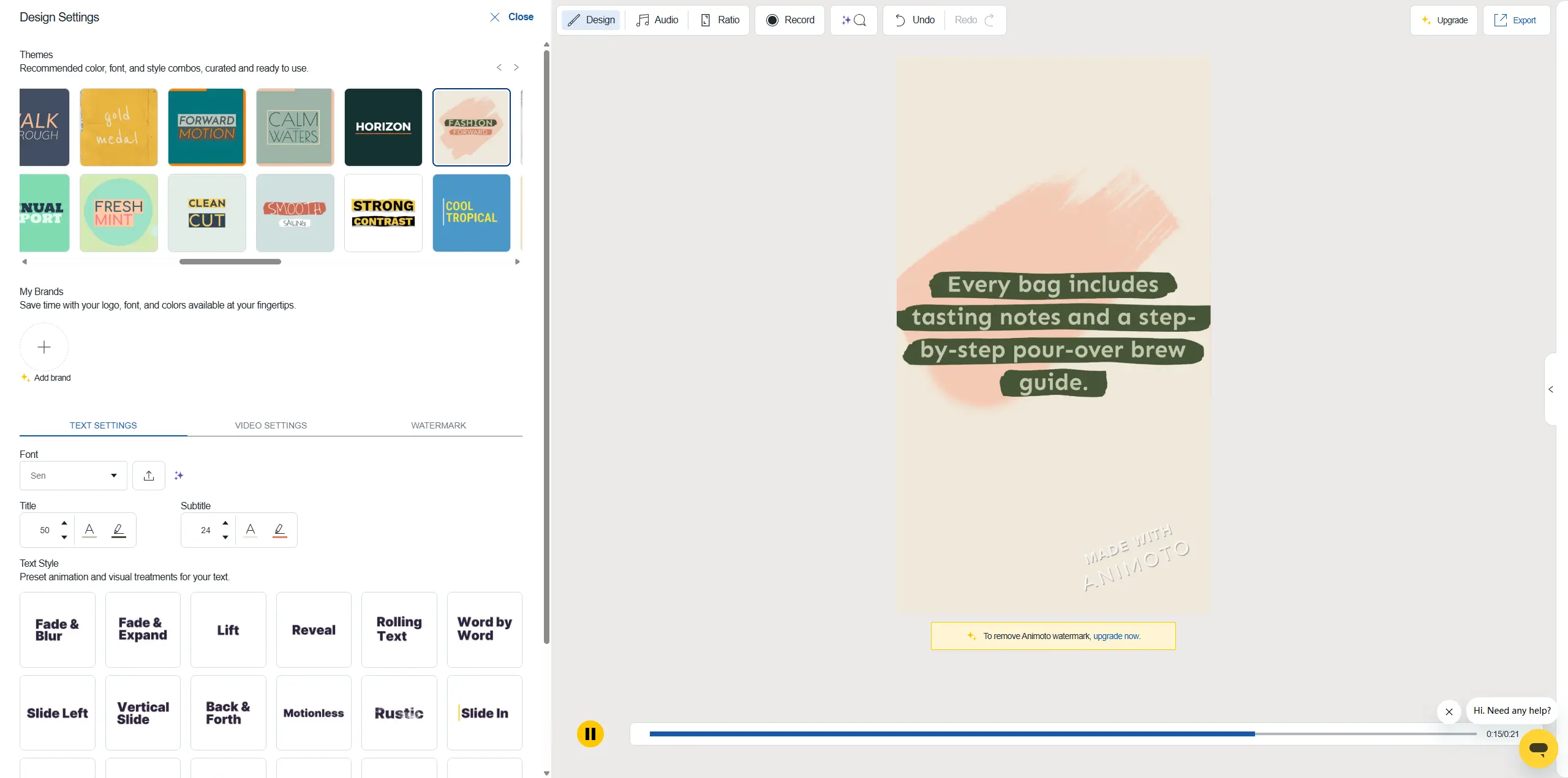
Task: Open the Title text color picker
Action: (x=89, y=530)
